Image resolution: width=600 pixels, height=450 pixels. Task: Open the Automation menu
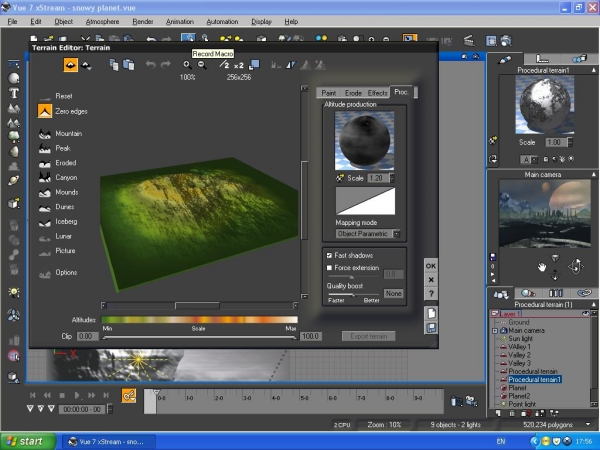point(222,21)
